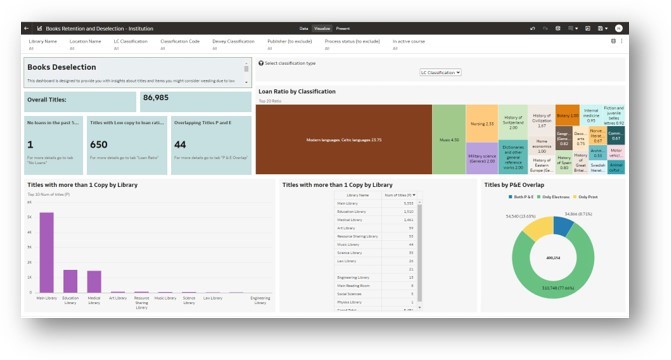Click the table vertical scrollbar

pyautogui.click(x=419, y=253)
